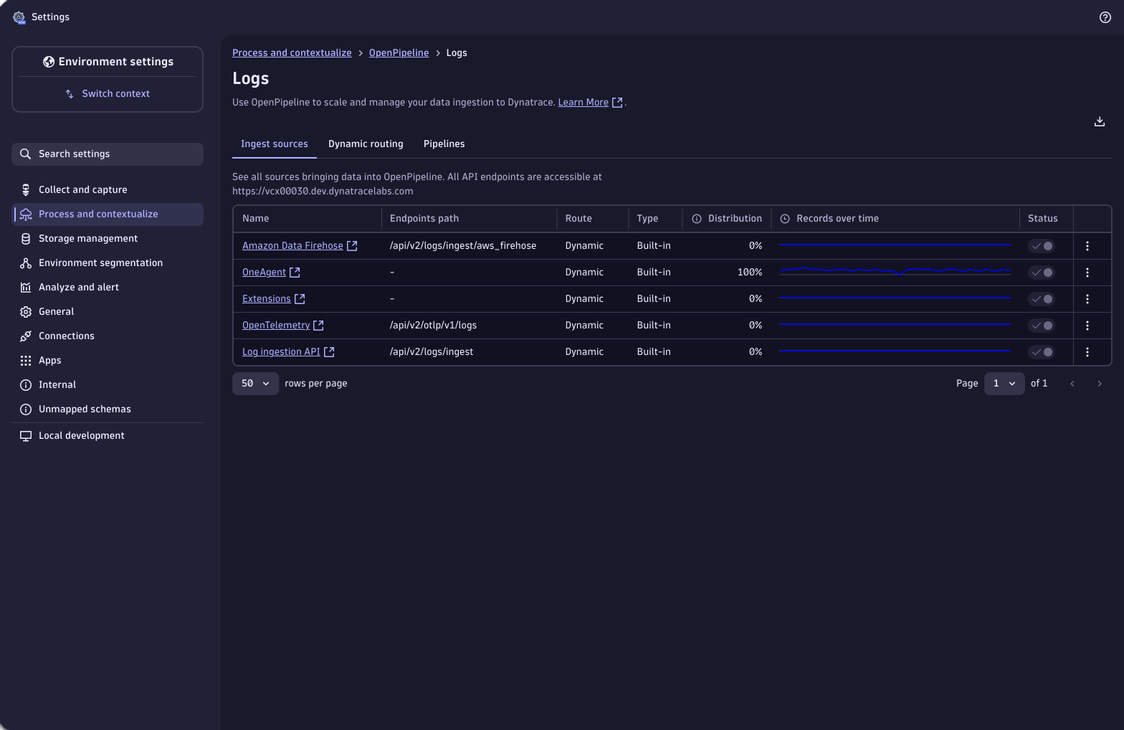The height and width of the screenshot is (730, 1124).
Task: Open the help icon in the top-right corner
Action: [1104, 16]
